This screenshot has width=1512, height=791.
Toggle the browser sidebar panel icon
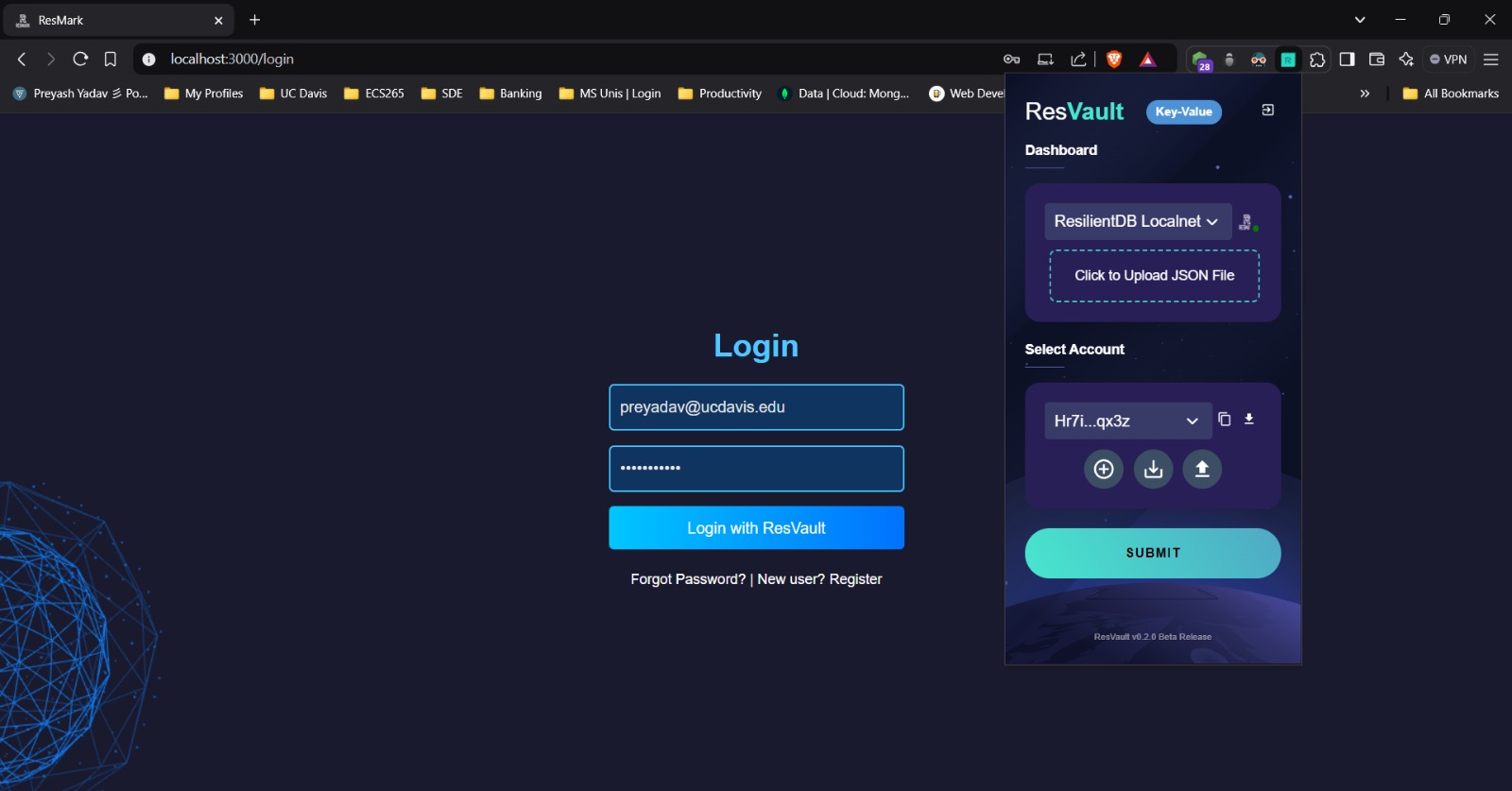tap(1348, 59)
